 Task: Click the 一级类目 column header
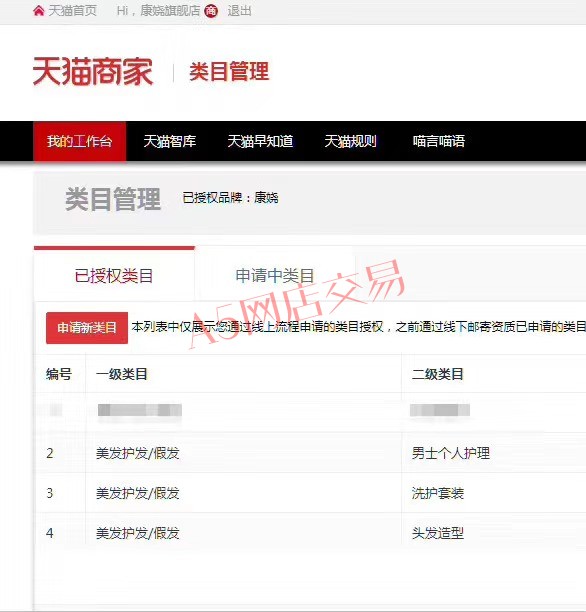(x=122, y=374)
